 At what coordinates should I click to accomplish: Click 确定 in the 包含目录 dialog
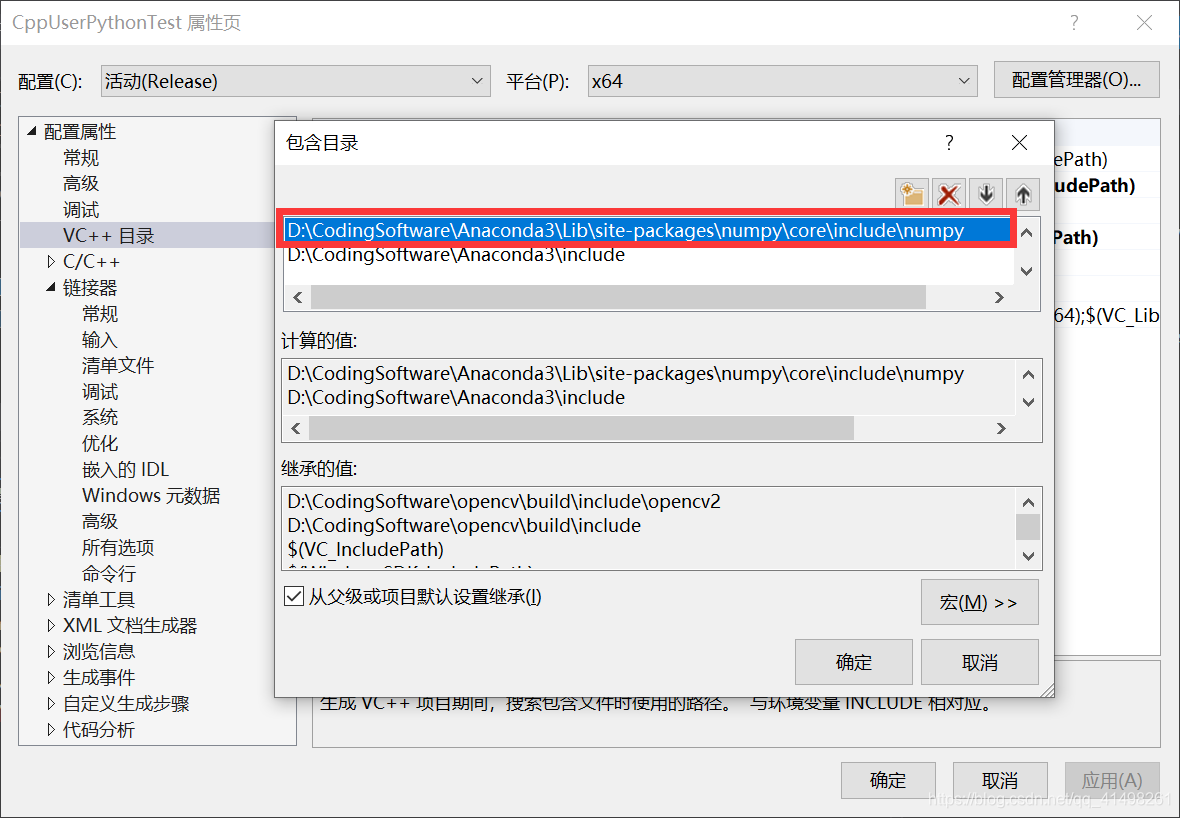[x=853, y=662]
